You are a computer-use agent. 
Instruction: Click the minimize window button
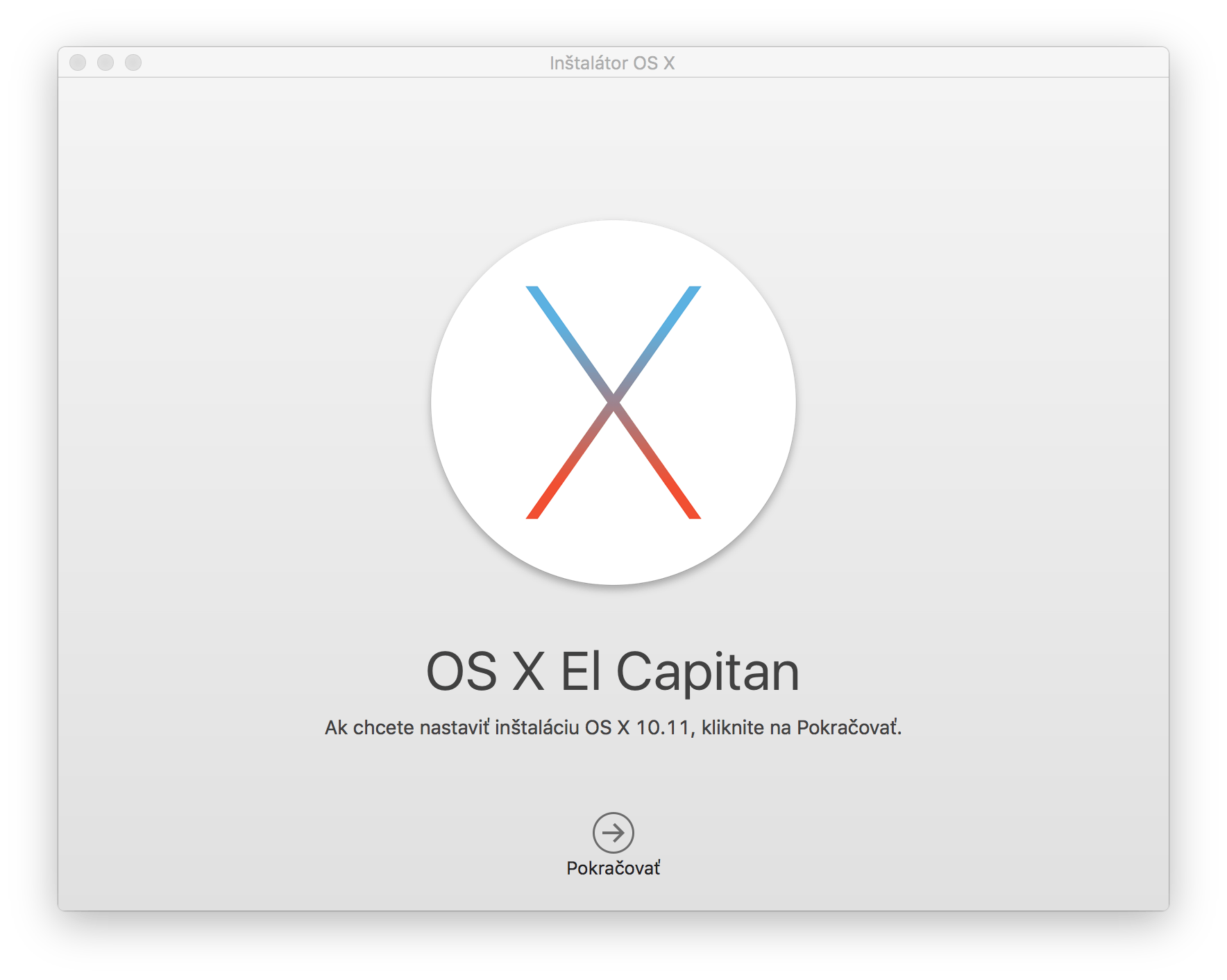point(105,62)
